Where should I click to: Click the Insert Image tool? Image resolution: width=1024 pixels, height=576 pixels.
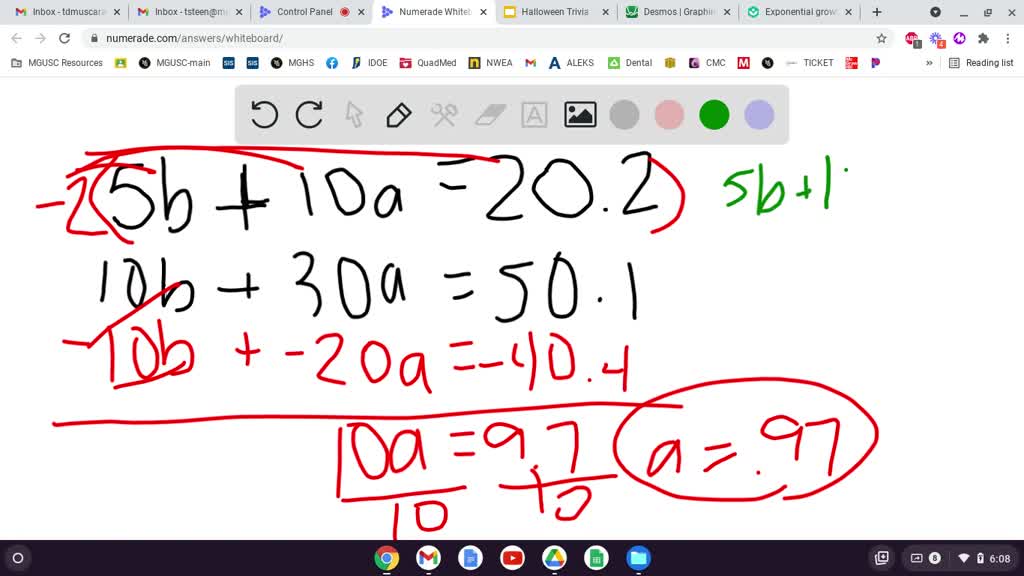[x=579, y=114]
